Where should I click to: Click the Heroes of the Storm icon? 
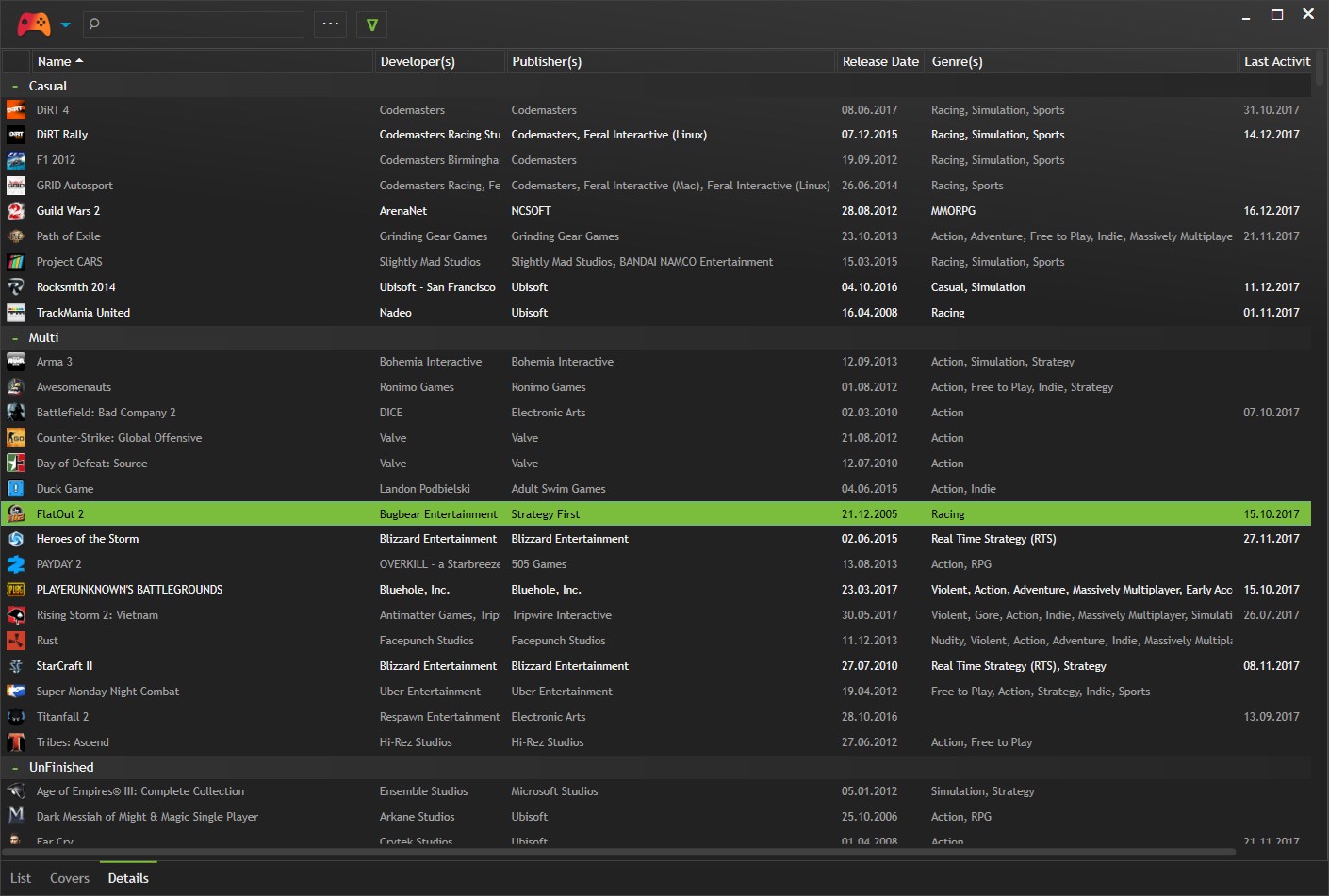[16, 539]
